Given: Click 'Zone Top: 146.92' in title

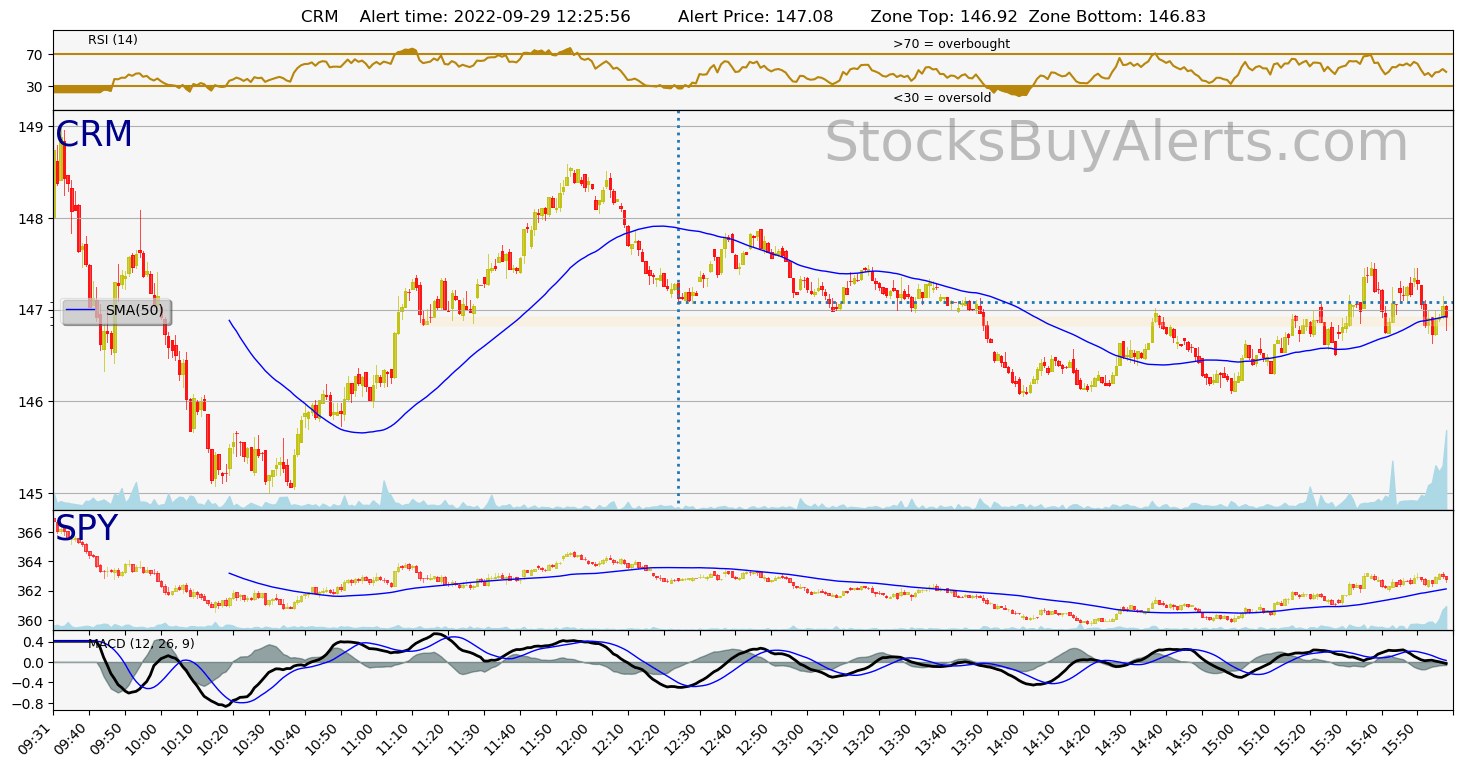Looking at the screenshot, I should click(x=944, y=16).
